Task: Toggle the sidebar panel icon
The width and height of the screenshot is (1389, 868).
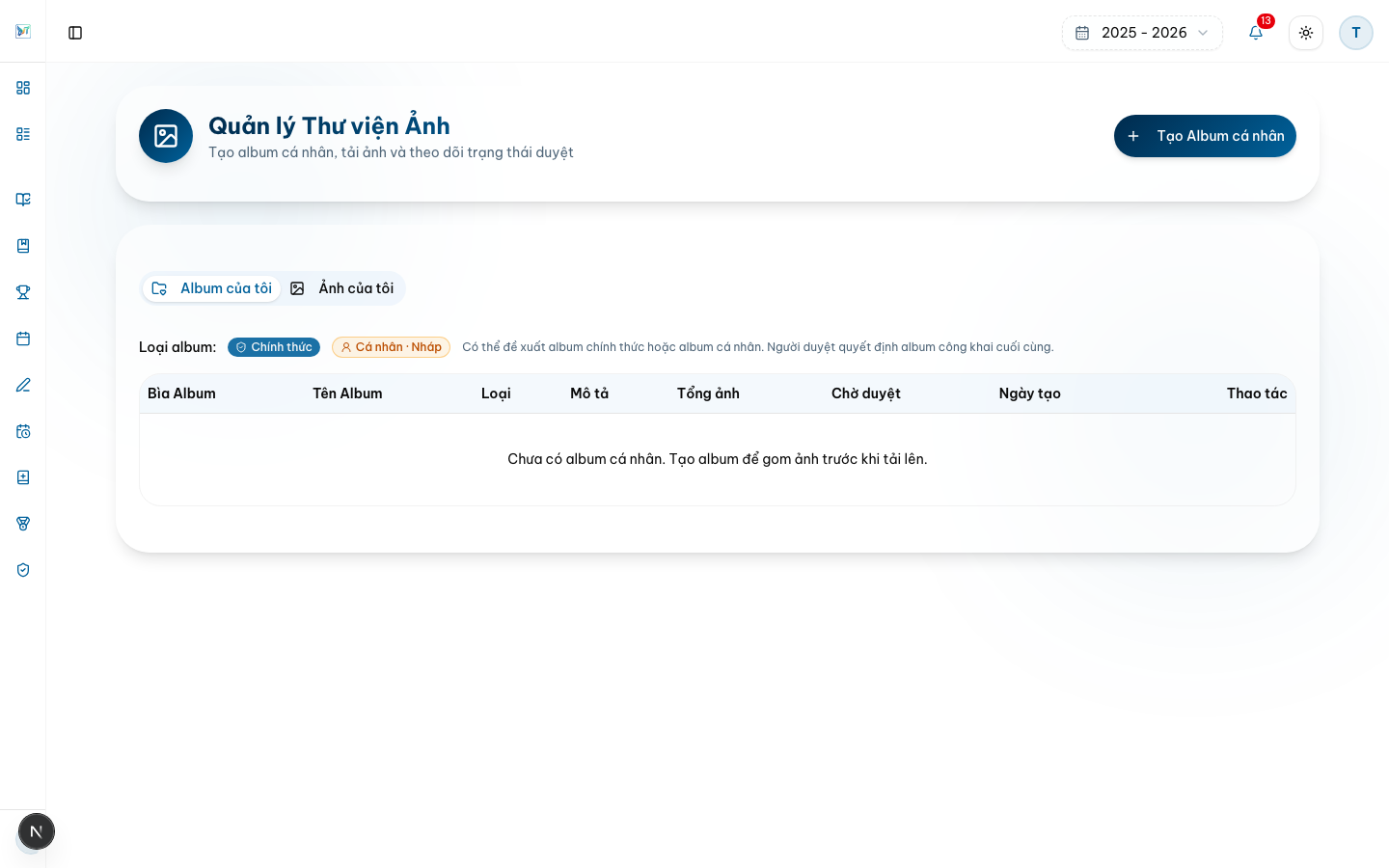Action: 75,33
